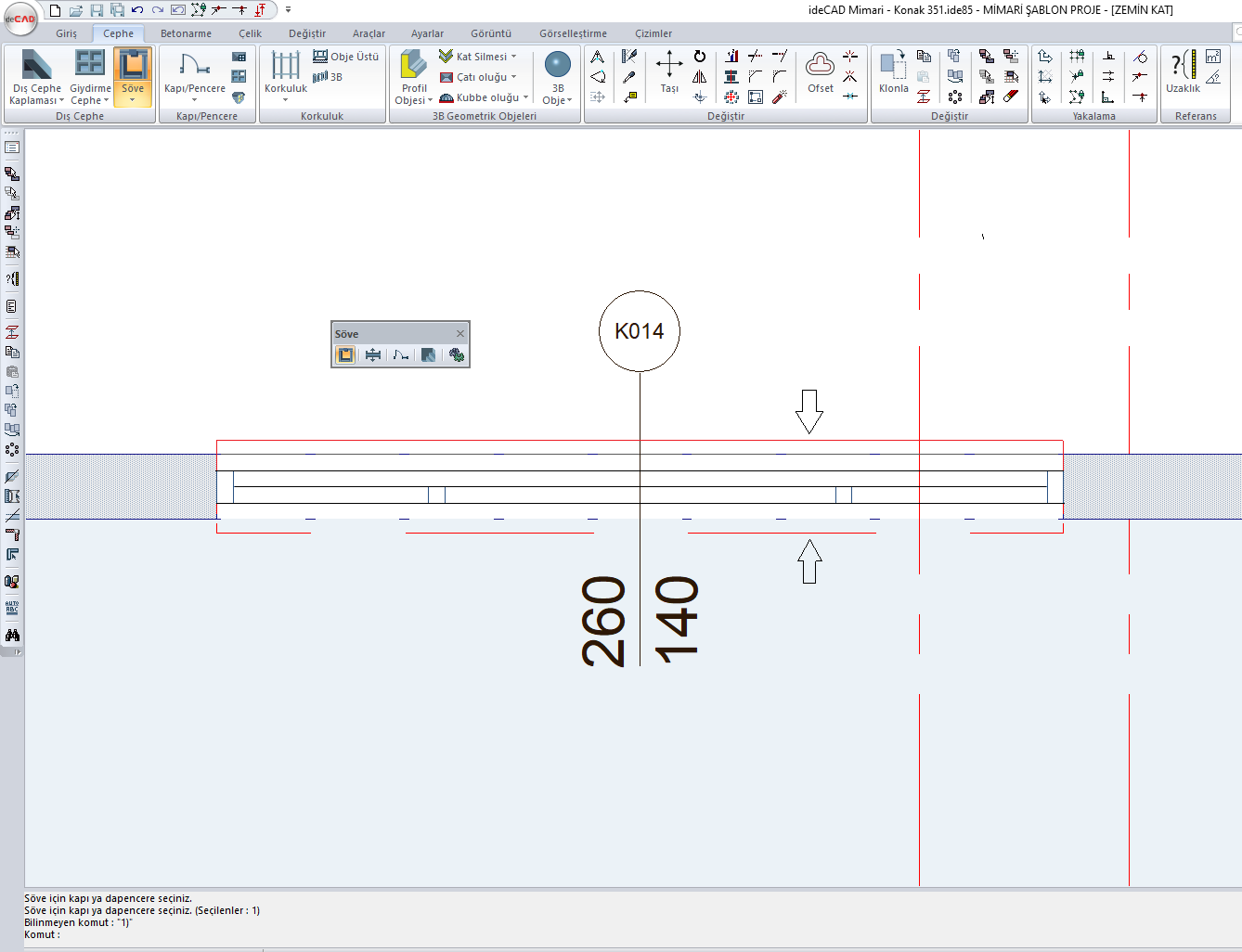Click the Save icon in quick access toolbar
This screenshot has height=952, width=1242.
point(97,10)
